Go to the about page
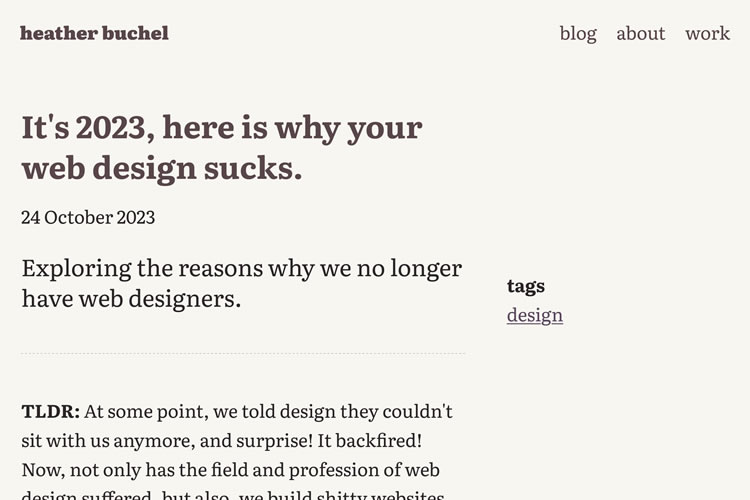The width and height of the screenshot is (750, 500). (640, 33)
